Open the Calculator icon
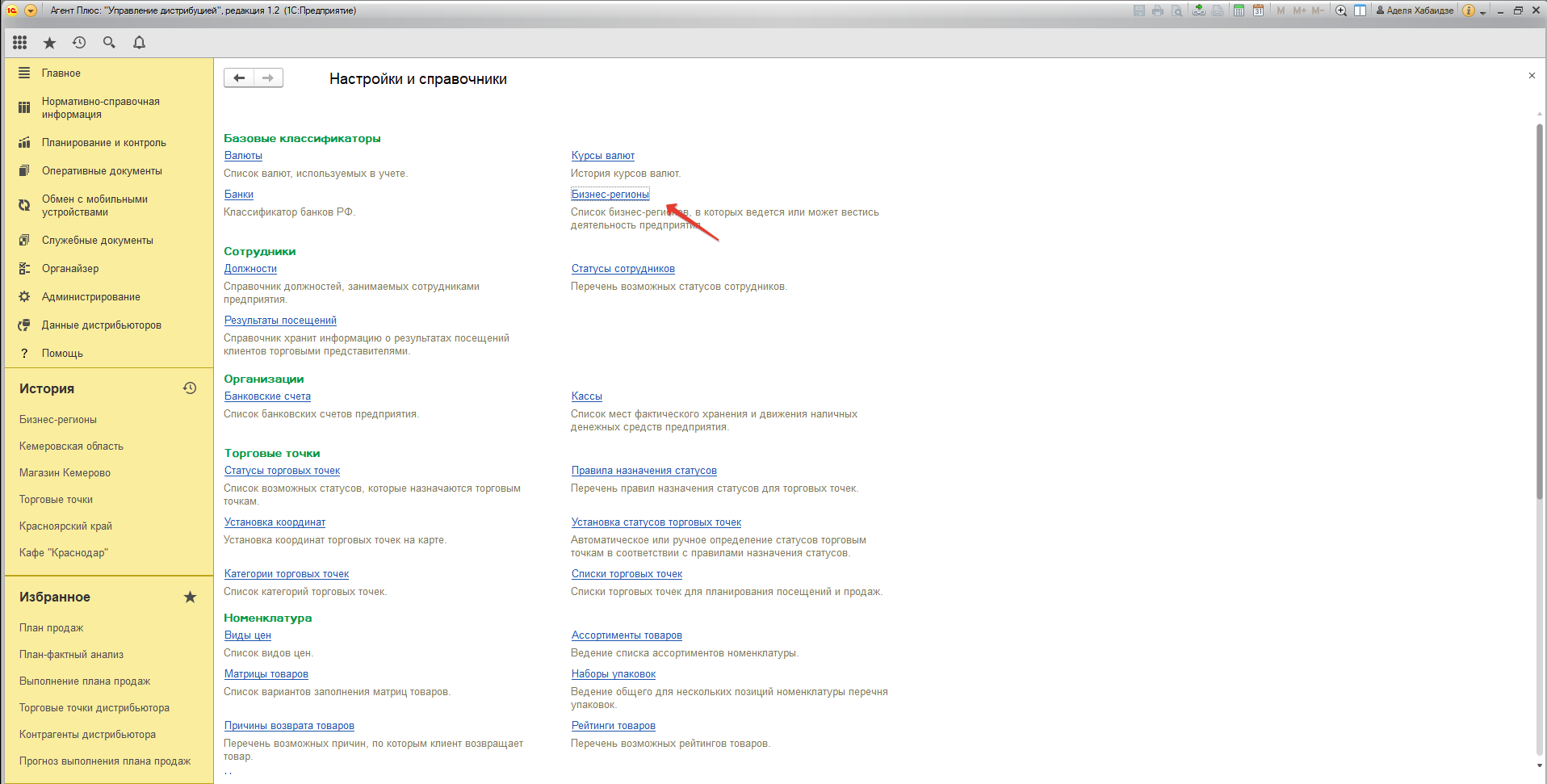The image size is (1547, 784). pos(1239,10)
